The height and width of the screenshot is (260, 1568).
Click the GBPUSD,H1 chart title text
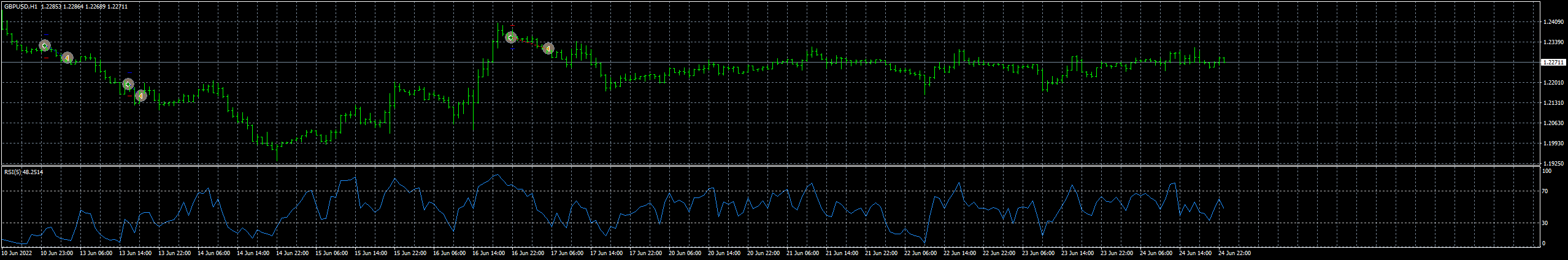point(20,7)
